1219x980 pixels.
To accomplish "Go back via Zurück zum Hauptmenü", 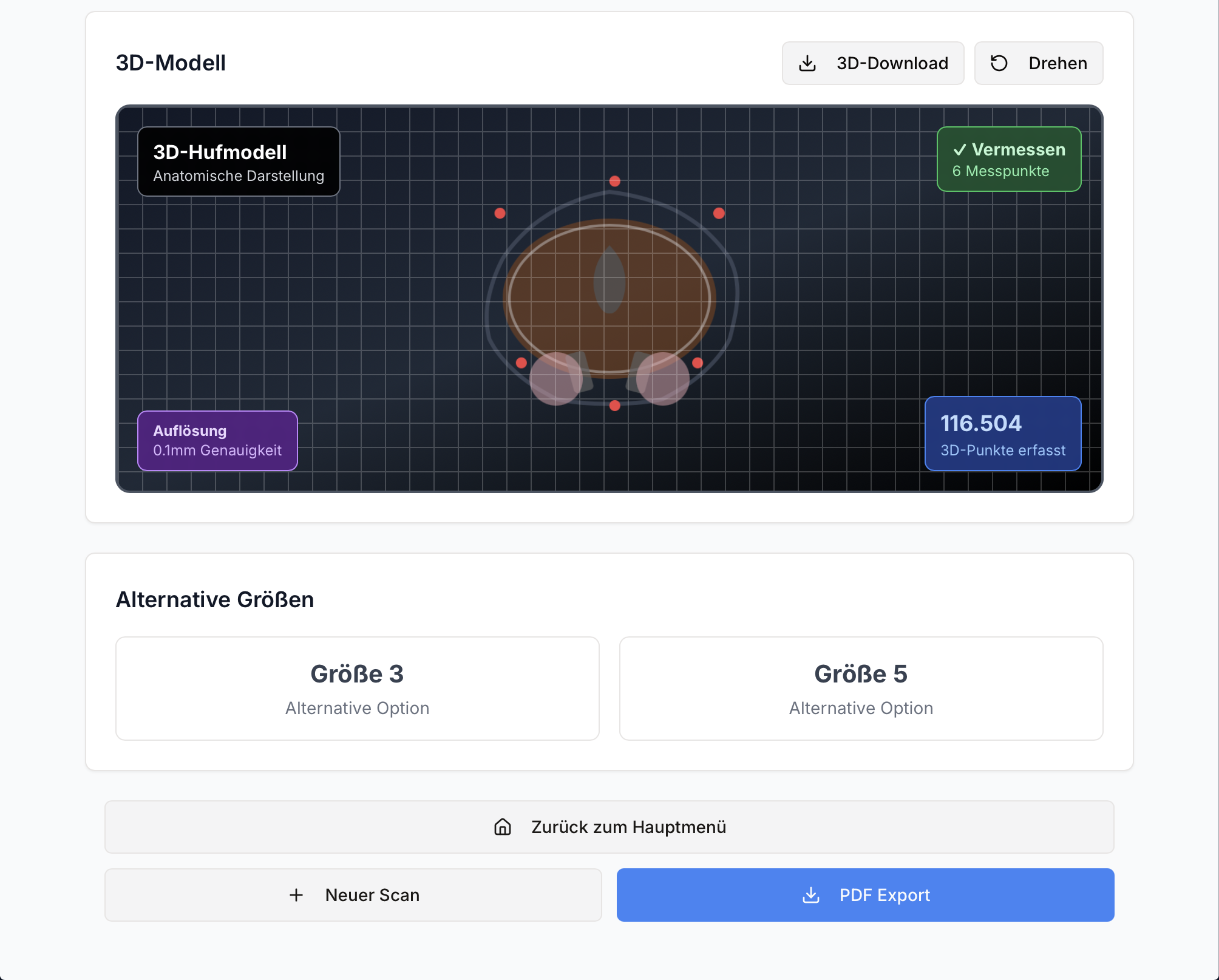I will click(x=609, y=827).
